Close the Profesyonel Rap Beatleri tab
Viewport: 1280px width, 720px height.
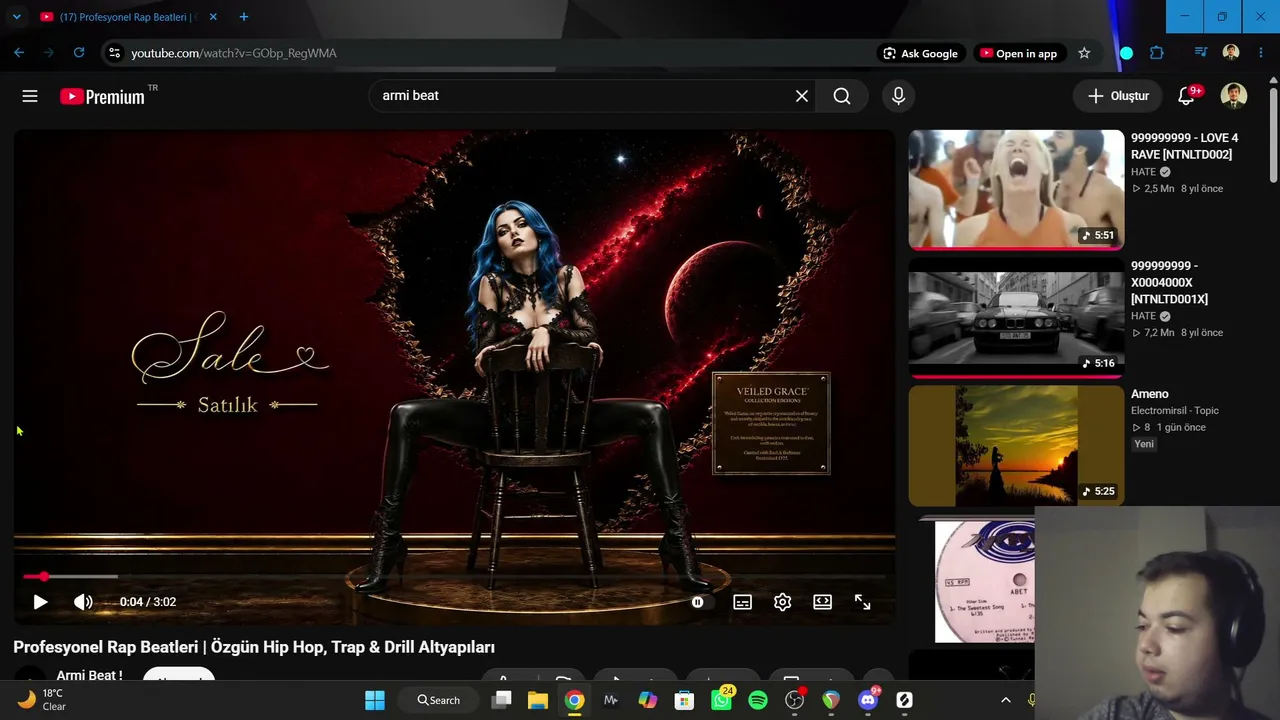click(x=213, y=17)
